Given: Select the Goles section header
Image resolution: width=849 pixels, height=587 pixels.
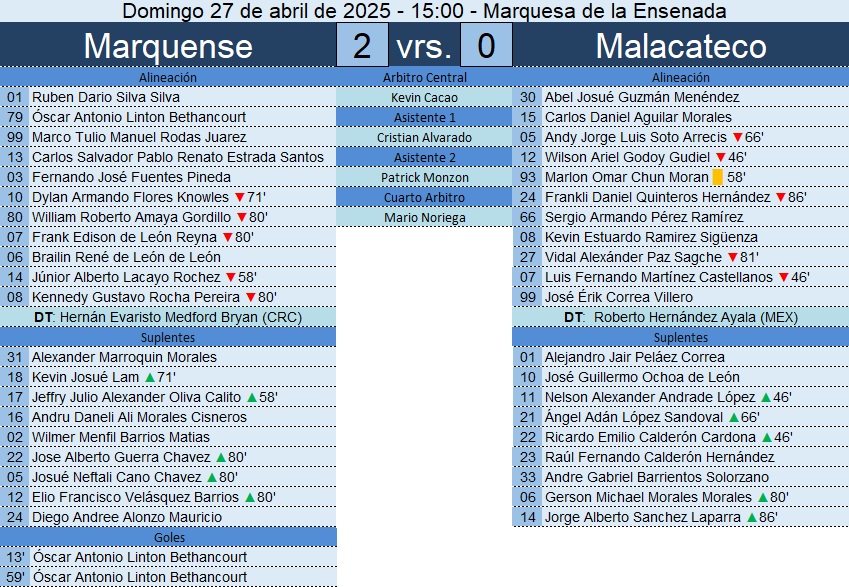Looking at the screenshot, I should pos(168,538).
